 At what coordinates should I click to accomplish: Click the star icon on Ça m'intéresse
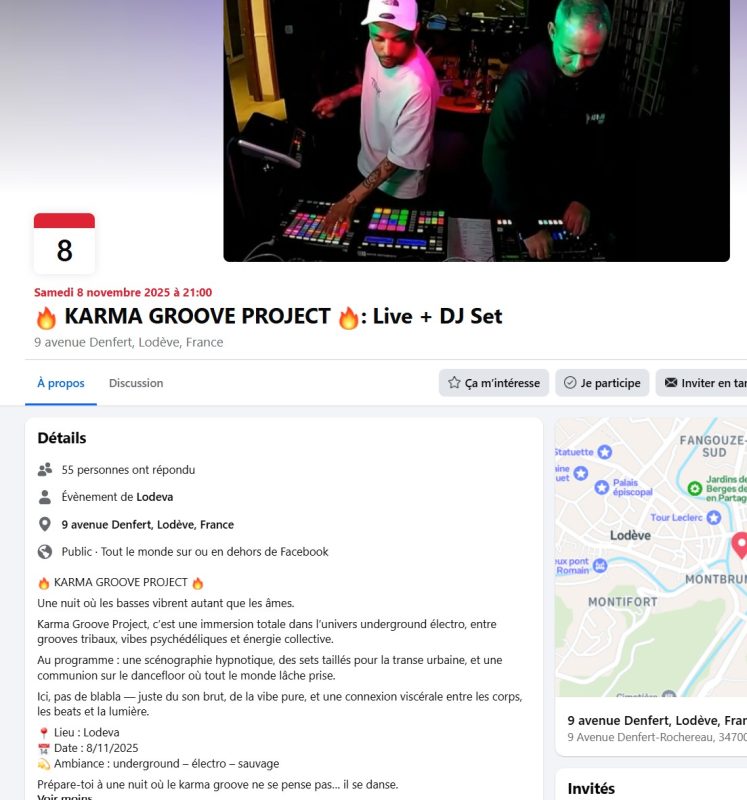pyautogui.click(x=454, y=383)
